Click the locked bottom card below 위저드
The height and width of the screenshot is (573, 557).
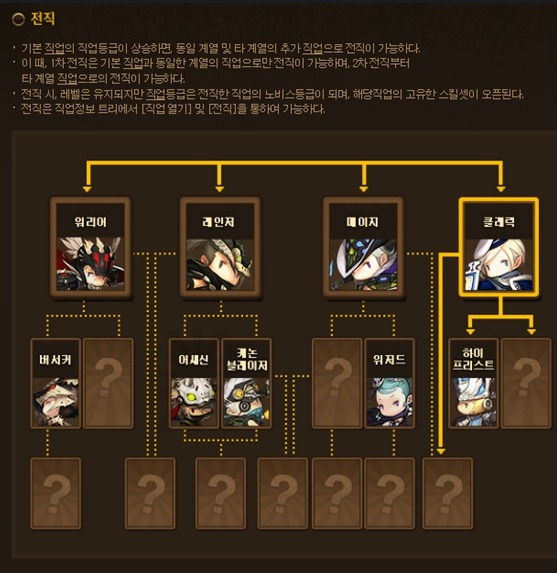coord(390,493)
